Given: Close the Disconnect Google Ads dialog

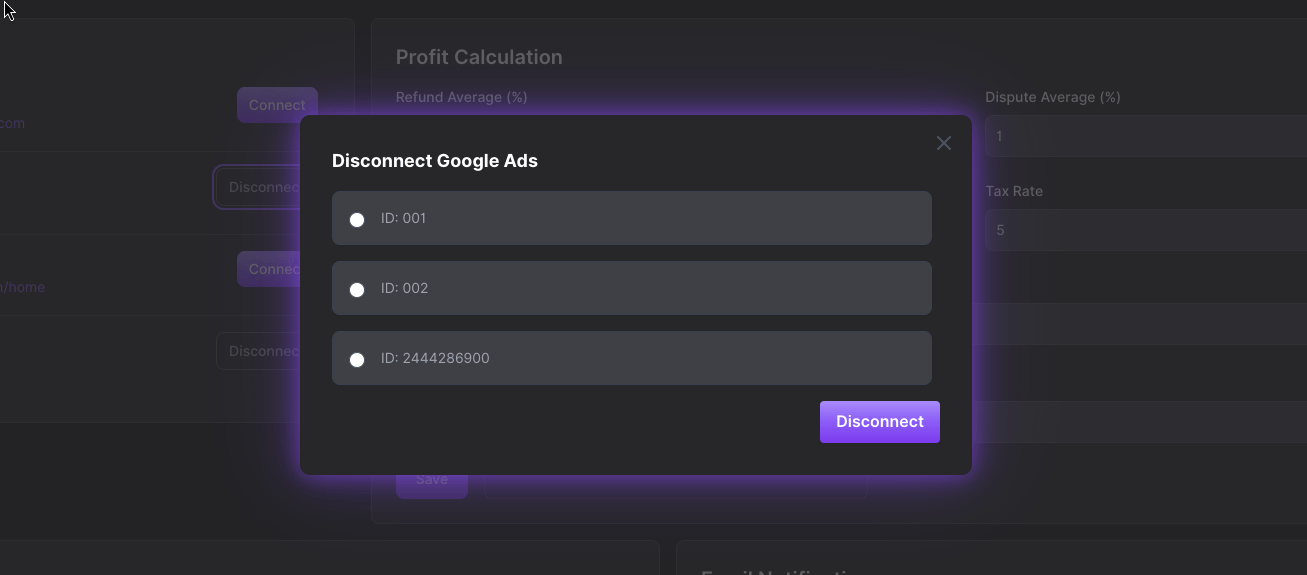Looking at the screenshot, I should tap(943, 143).
